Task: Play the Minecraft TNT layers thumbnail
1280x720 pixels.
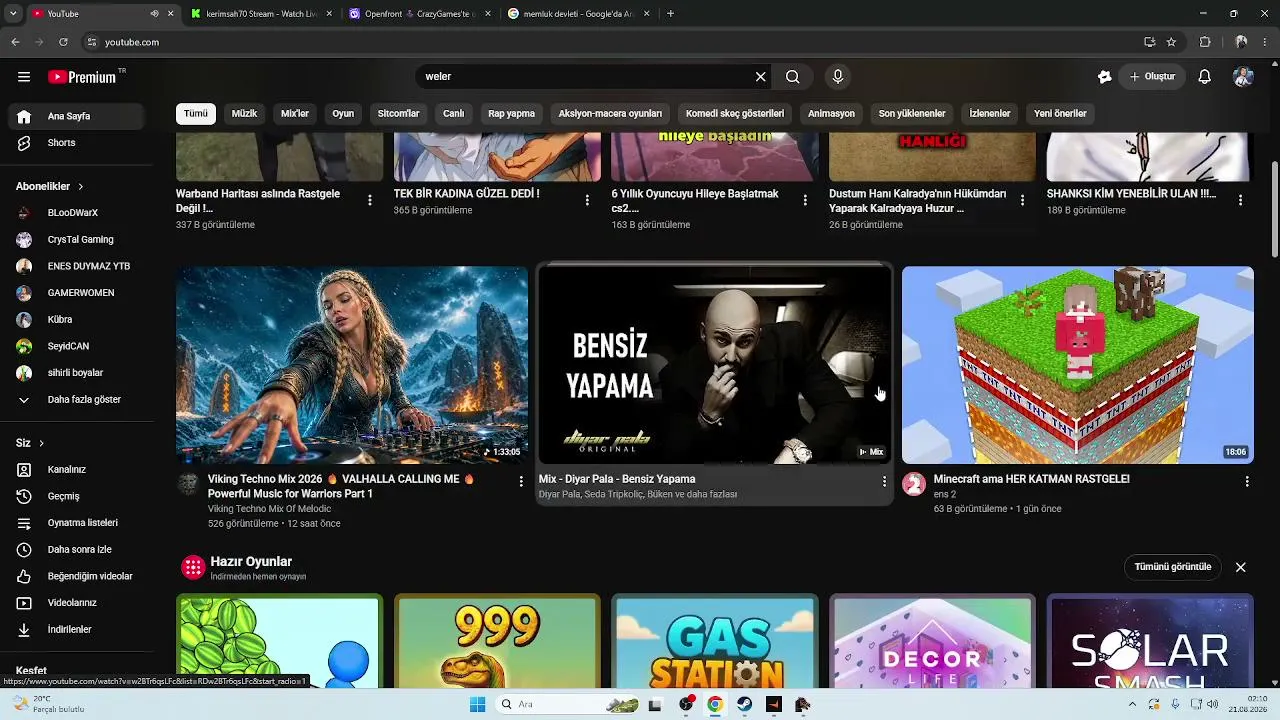Action: [1078, 365]
